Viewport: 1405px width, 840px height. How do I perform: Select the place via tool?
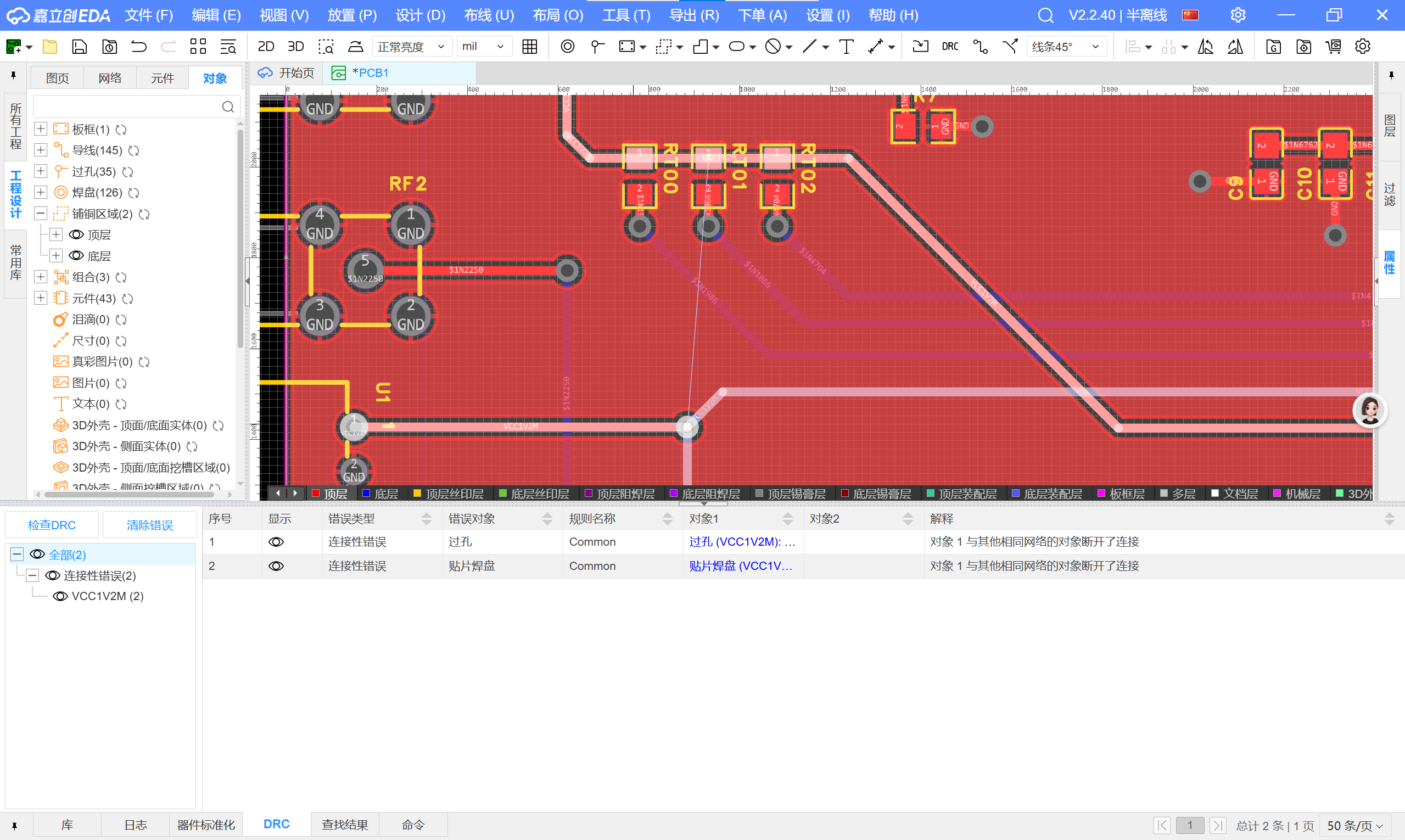click(x=597, y=47)
